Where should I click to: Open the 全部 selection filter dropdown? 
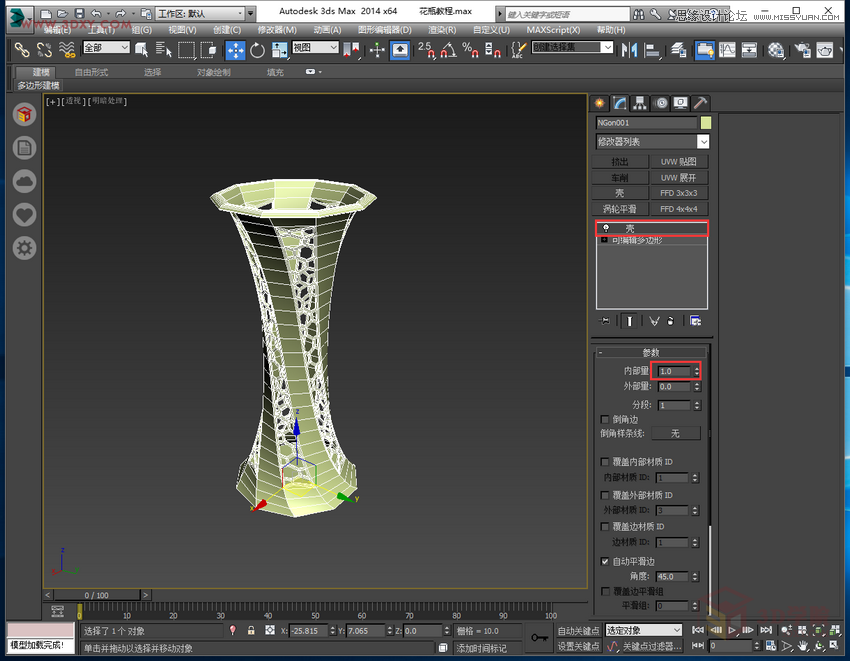(x=106, y=48)
